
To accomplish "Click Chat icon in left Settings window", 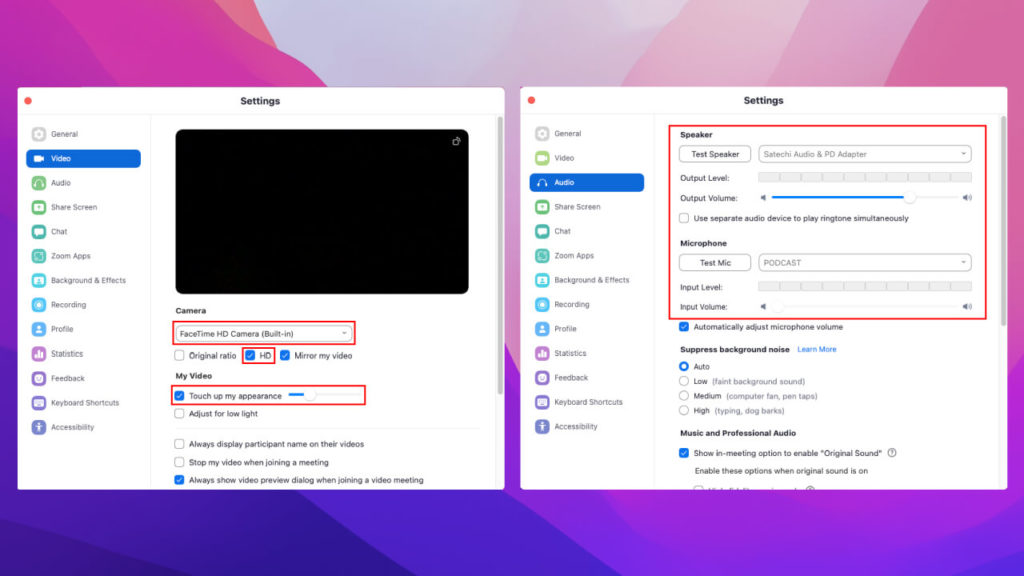I will 39,231.
